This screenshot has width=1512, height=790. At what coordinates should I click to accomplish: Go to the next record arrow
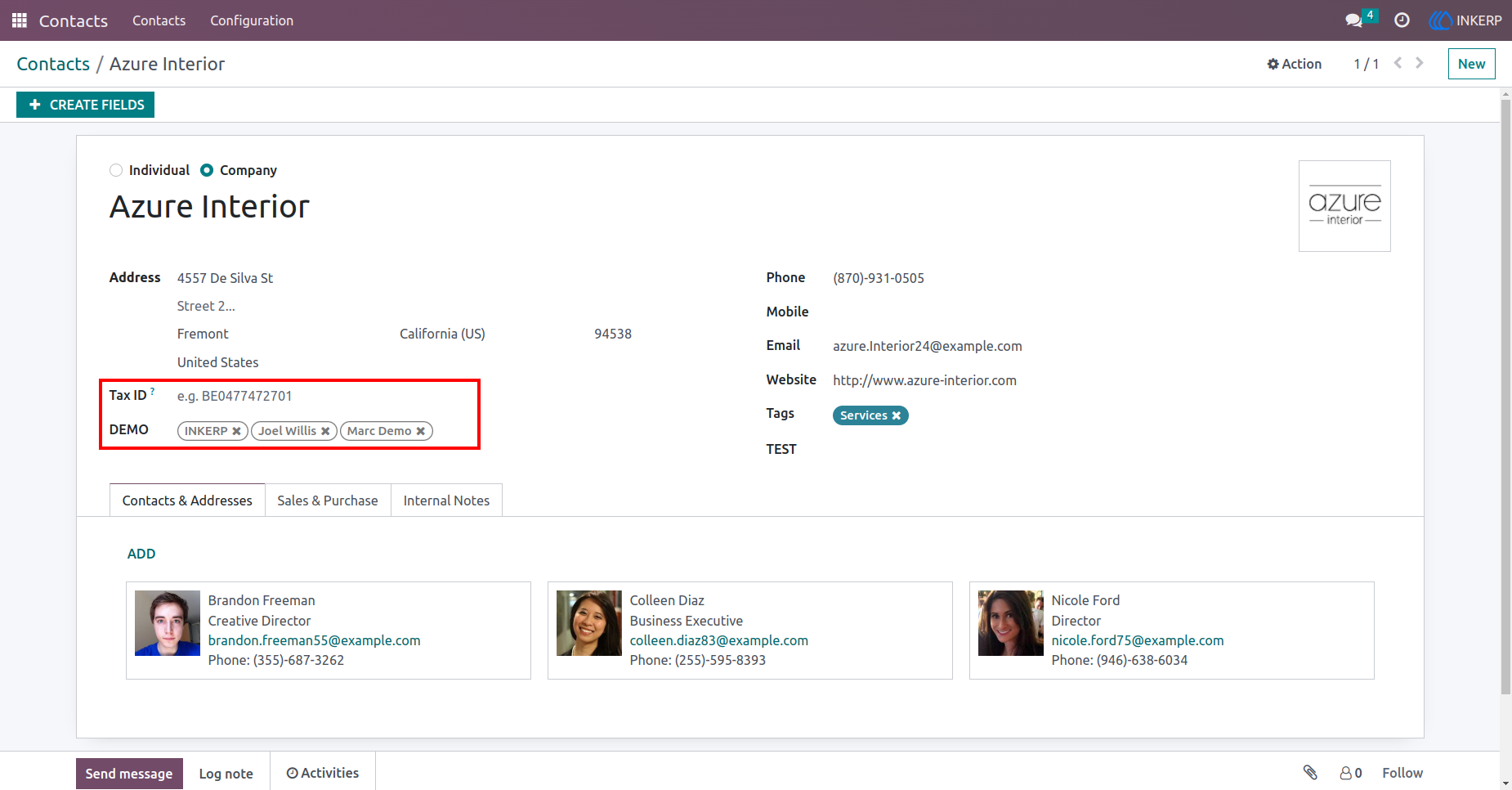tap(1420, 63)
